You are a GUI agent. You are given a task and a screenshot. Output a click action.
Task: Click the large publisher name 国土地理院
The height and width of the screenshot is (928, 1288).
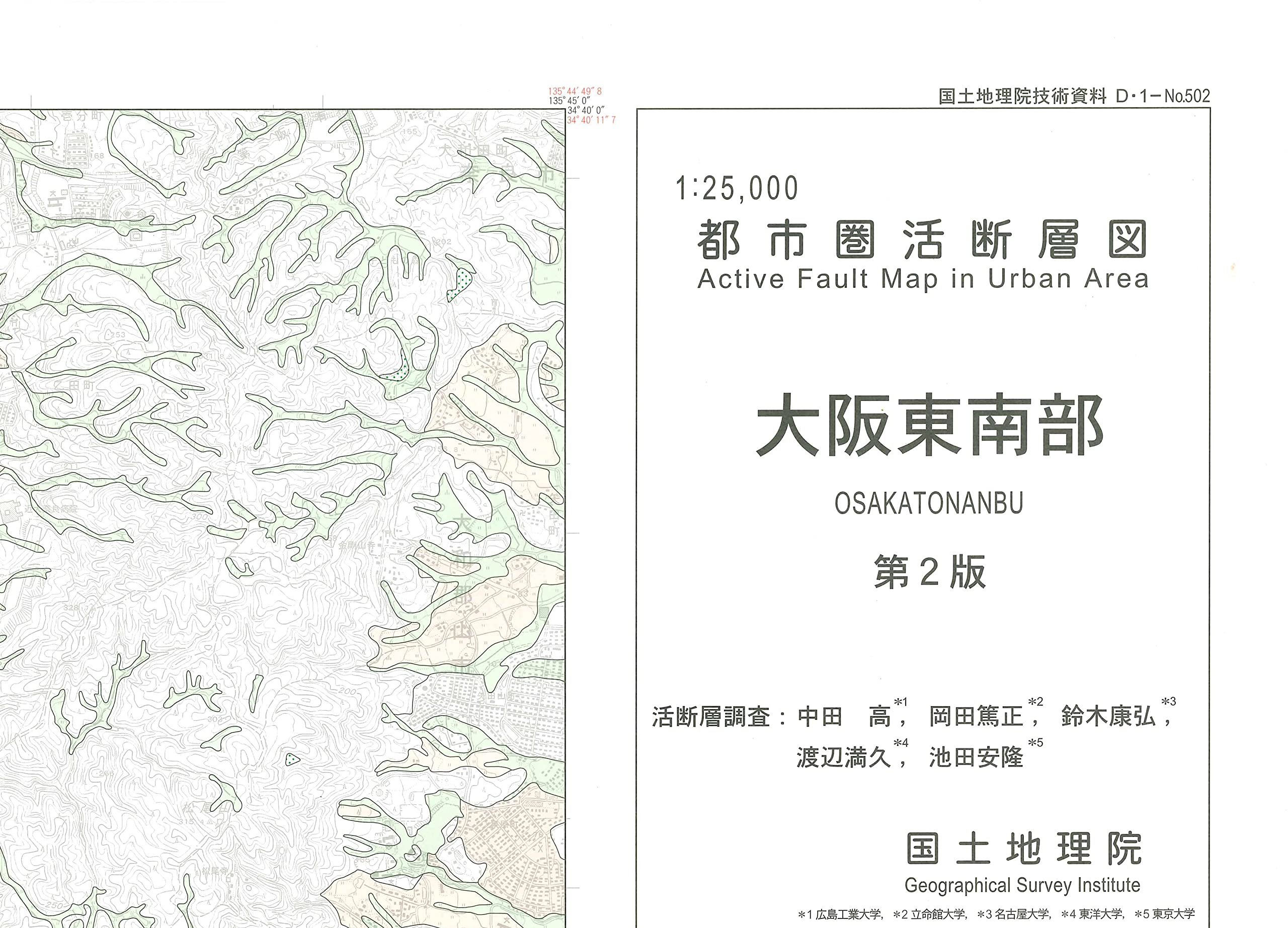(x=1023, y=849)
